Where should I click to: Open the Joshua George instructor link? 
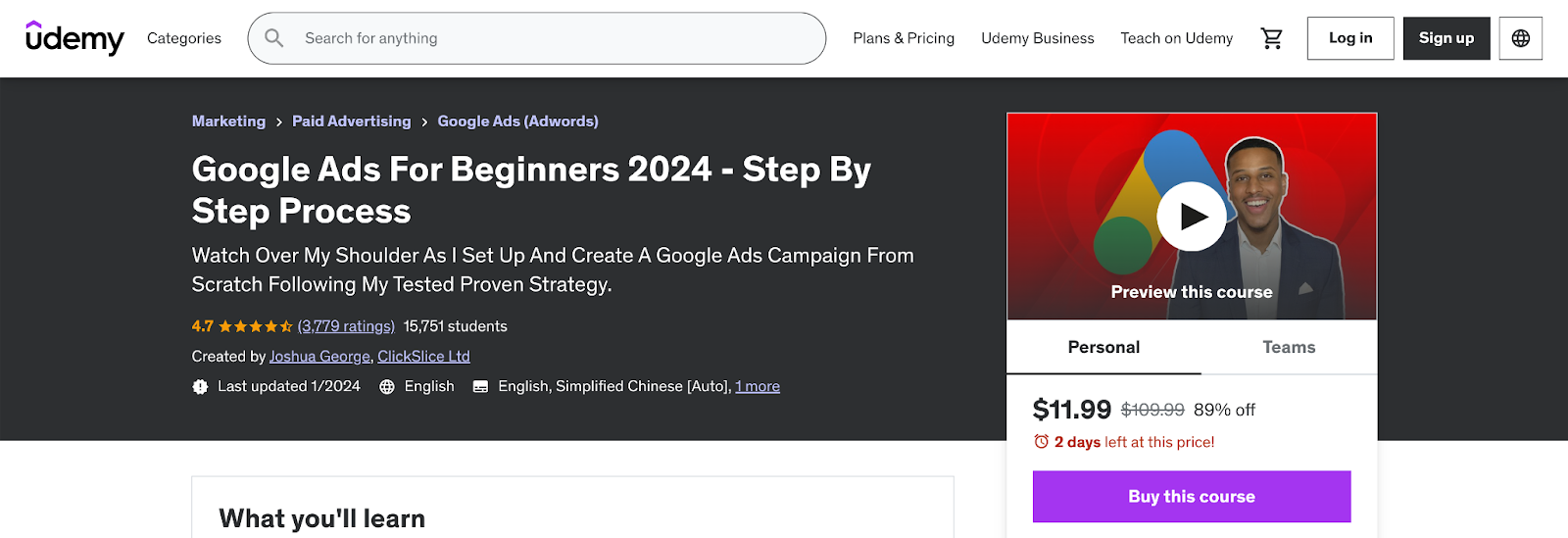(x=319, y=357)
